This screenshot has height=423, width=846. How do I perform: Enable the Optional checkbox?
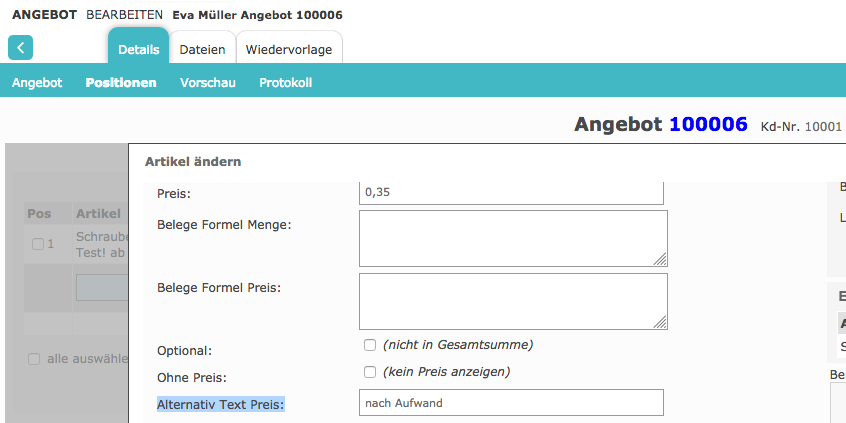pos(370,345)
